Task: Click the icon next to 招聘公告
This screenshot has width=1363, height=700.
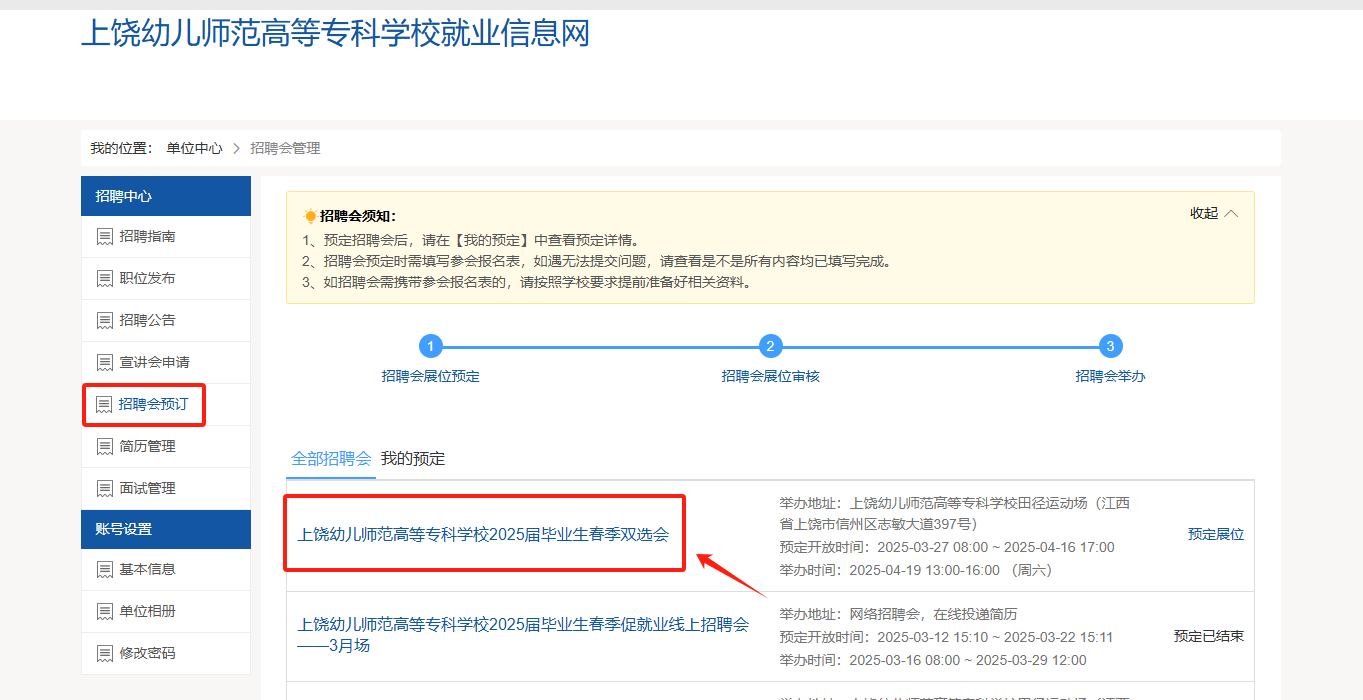Action: [x=104, y=321]
